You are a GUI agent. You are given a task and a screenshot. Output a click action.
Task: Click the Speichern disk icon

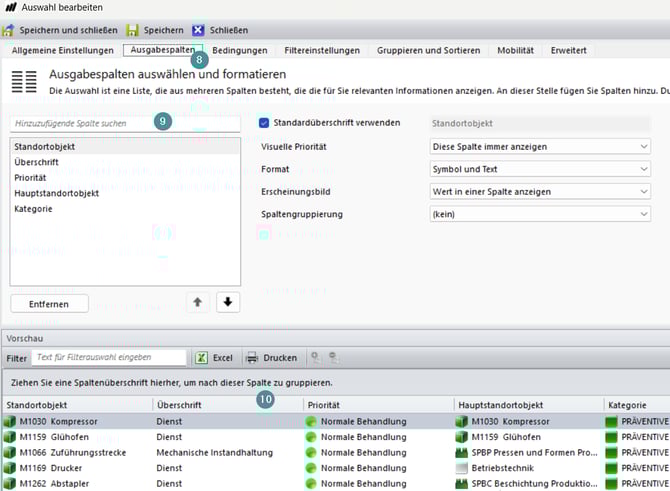pos(132,30)
